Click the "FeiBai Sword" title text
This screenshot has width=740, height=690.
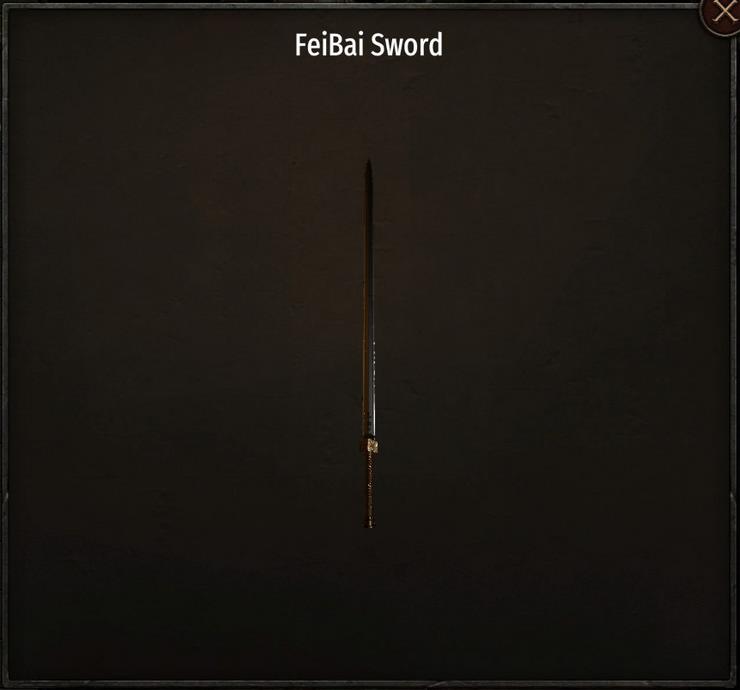369,45
